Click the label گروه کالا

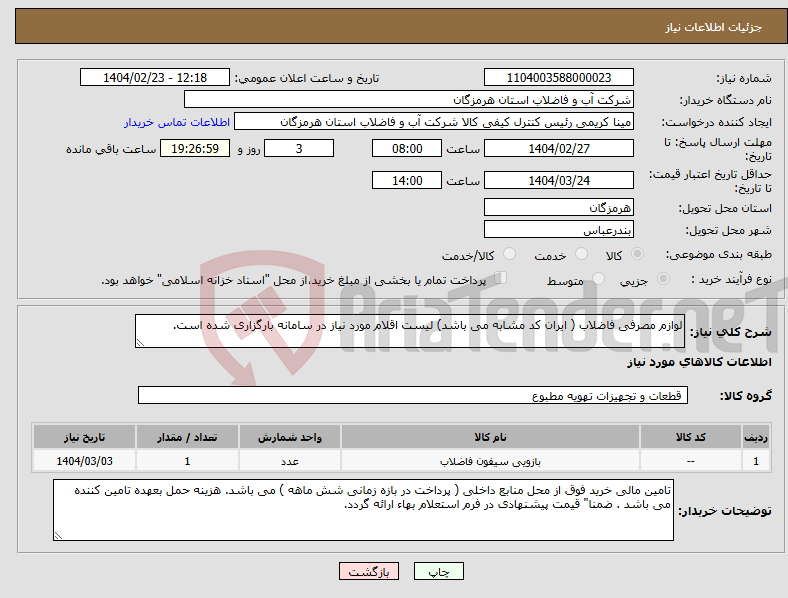[746, 396]
